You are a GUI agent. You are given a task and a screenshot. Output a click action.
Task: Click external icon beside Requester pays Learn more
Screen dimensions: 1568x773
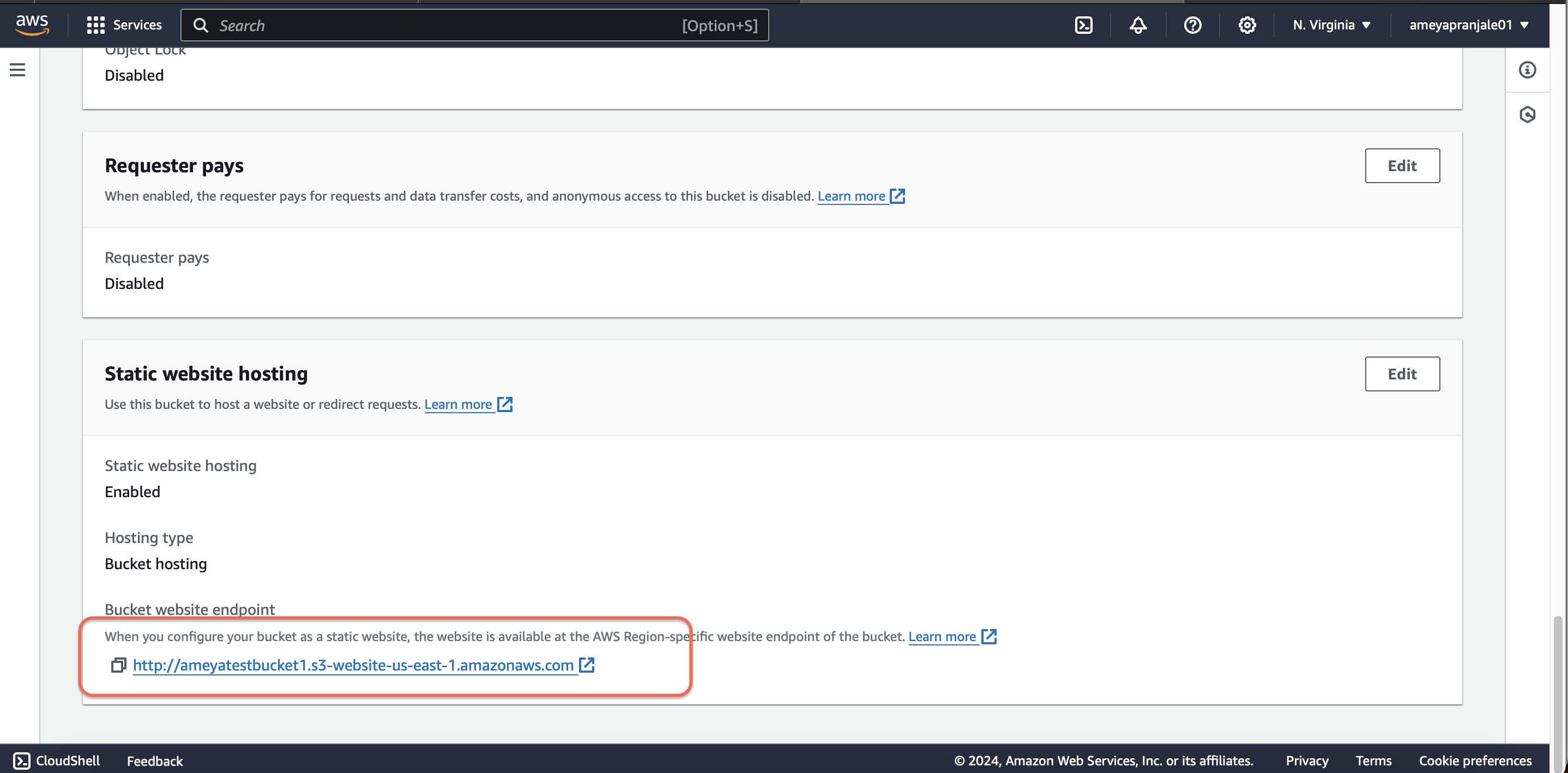point(898,196)
